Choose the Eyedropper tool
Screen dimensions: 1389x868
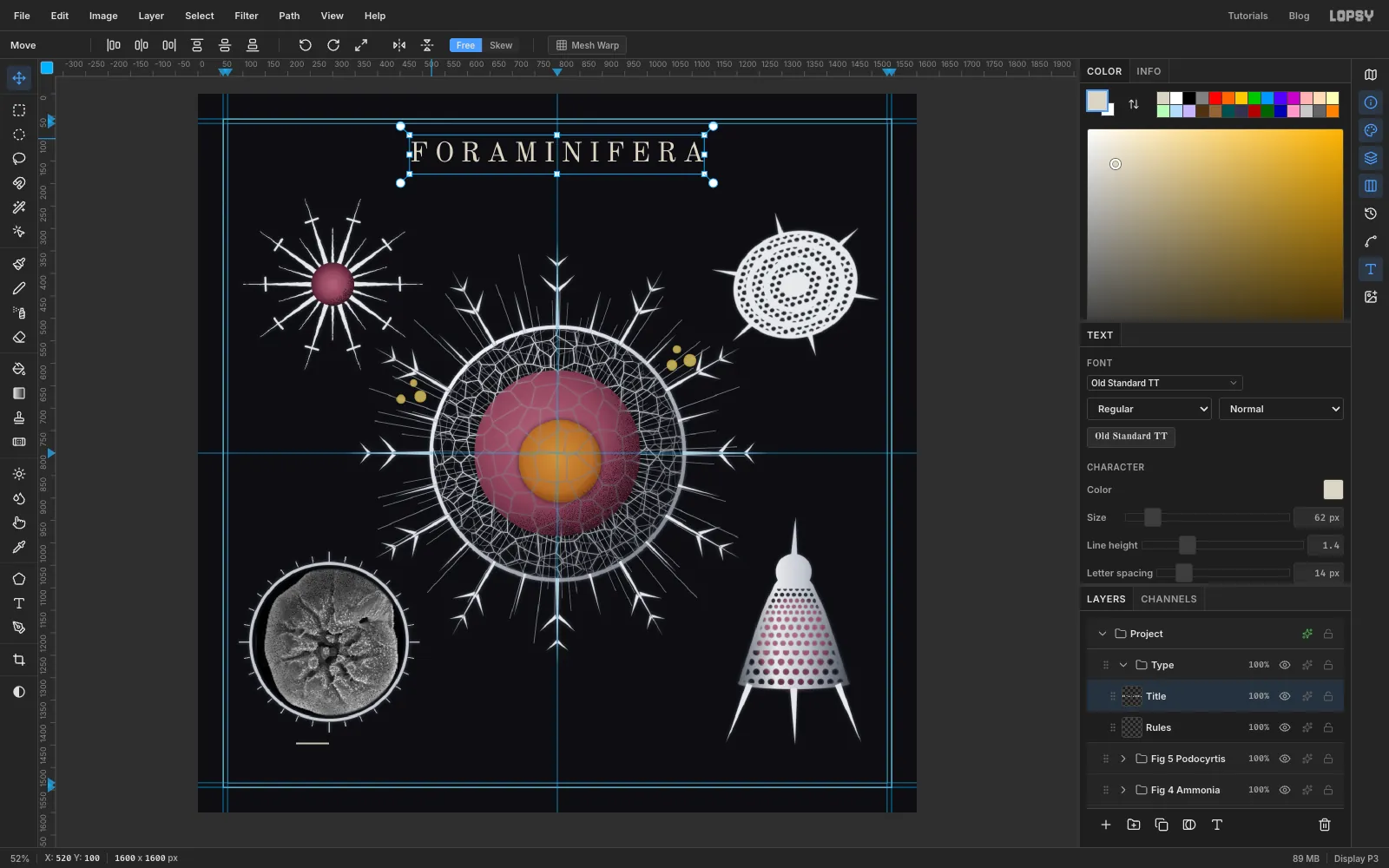(19, 547)
